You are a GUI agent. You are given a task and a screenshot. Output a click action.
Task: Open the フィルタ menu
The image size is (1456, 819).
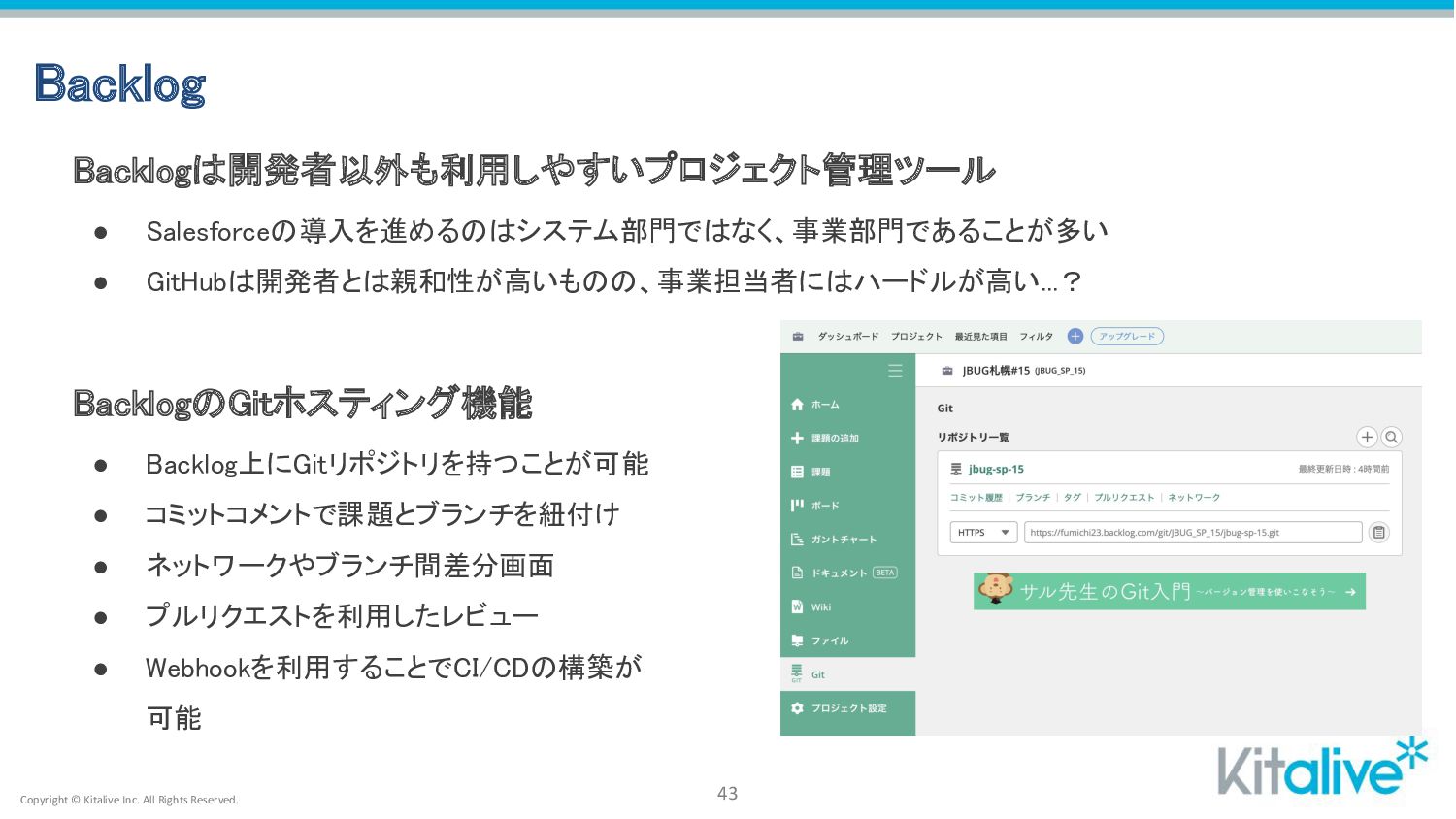(1036, 337)
